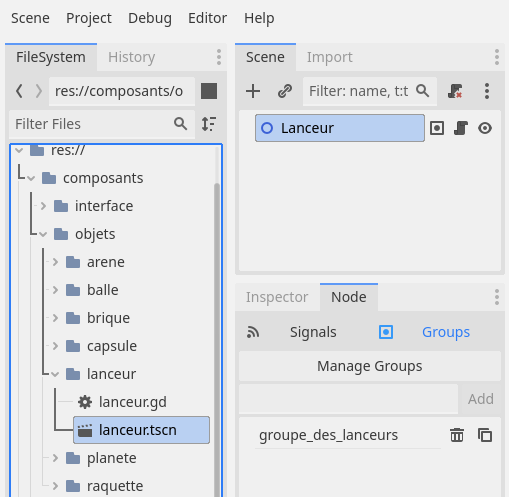This screenshot has height=497, width=509.
Task: Switch to the Inspector tab
Action: (277, 297)
